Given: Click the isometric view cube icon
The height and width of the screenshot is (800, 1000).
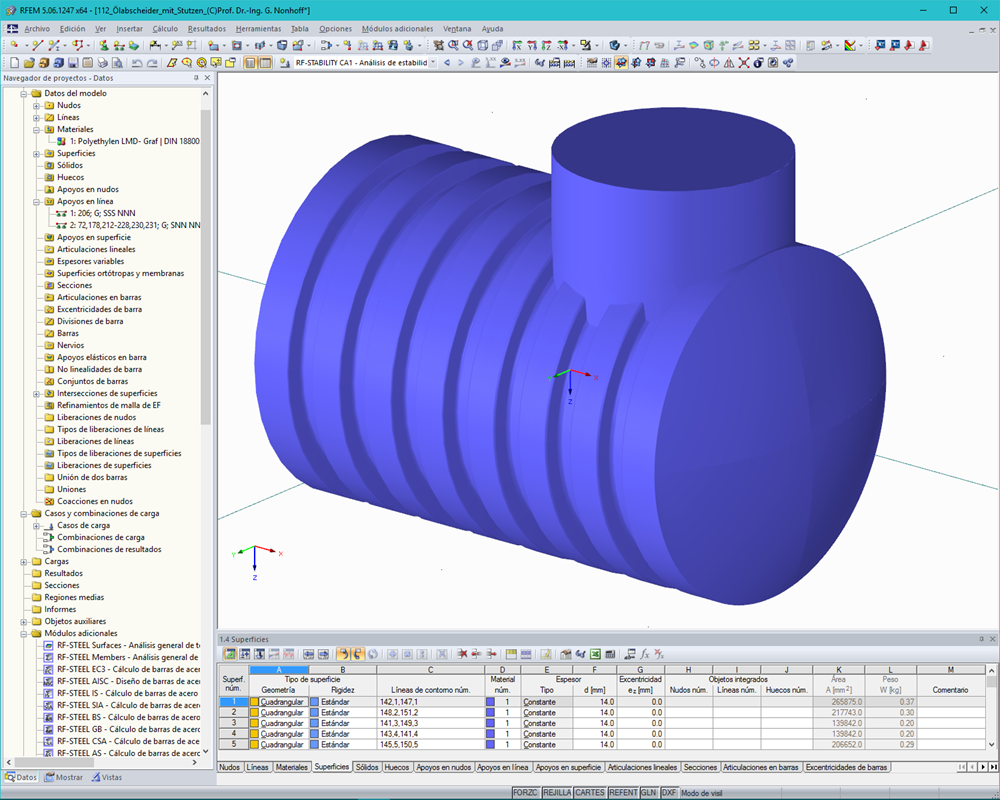Looking at the screenshot, I should (x=483, y=45).
